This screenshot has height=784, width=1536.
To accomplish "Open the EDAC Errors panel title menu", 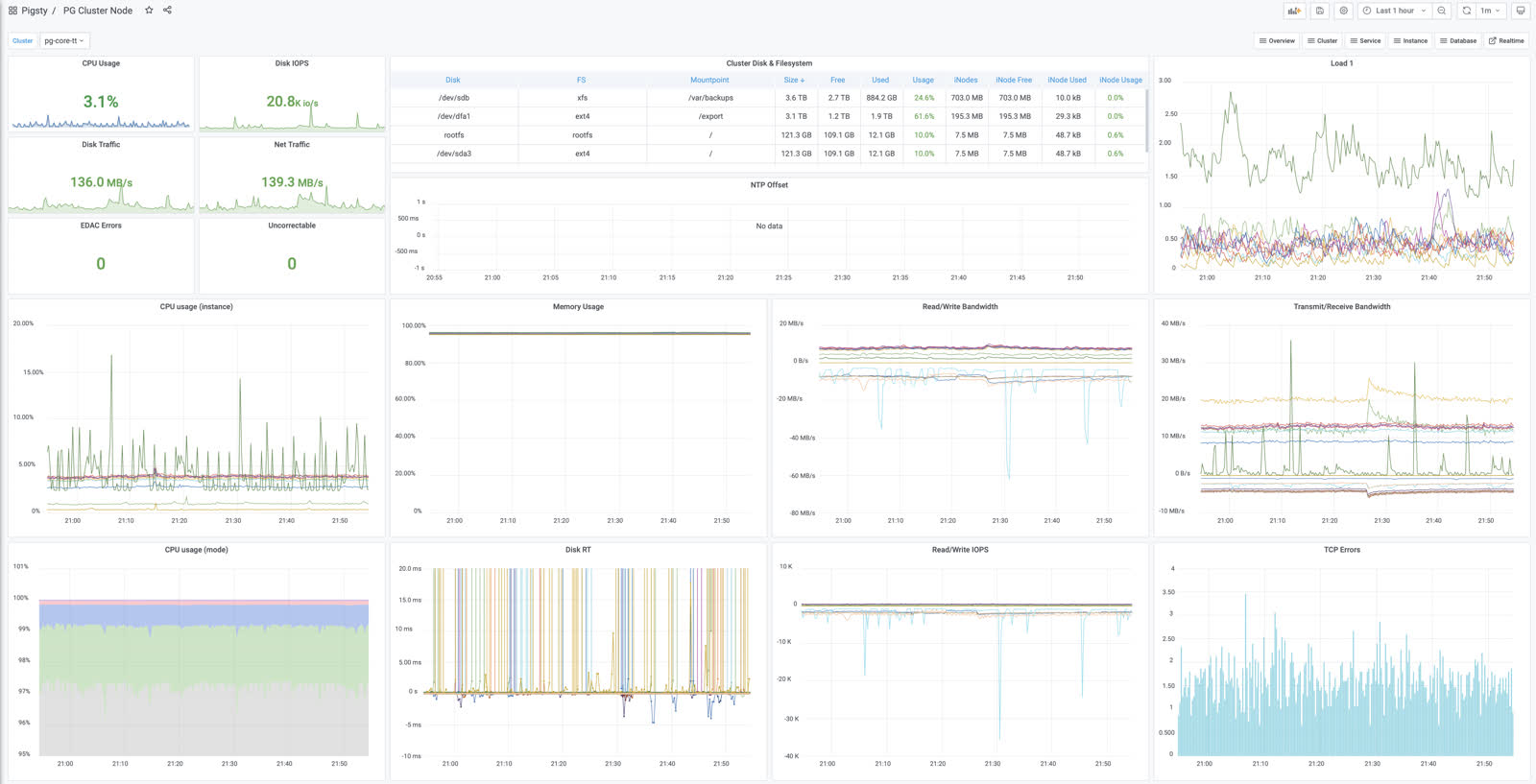I will 101,226.
